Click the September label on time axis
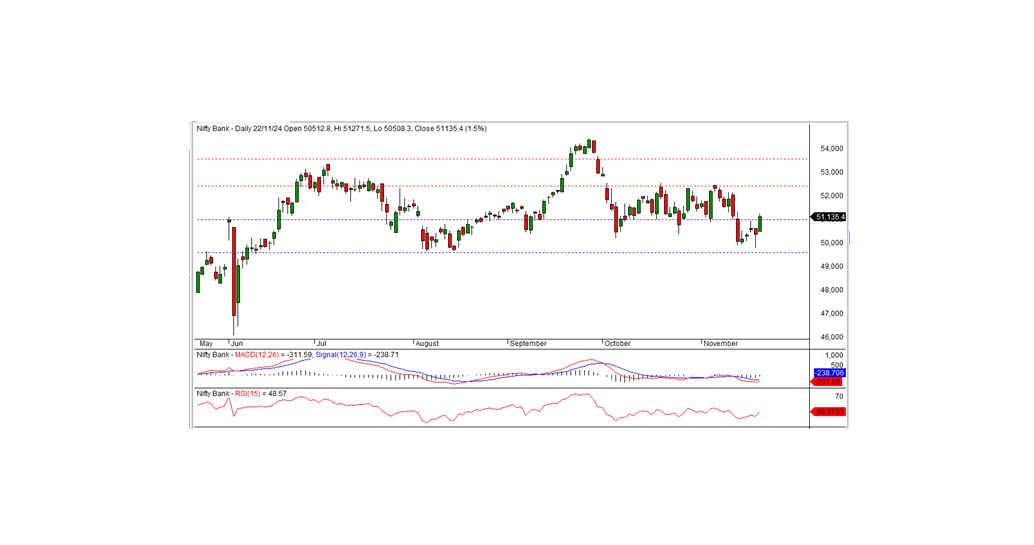This screenshot has height=545, width=1034. 528,344
